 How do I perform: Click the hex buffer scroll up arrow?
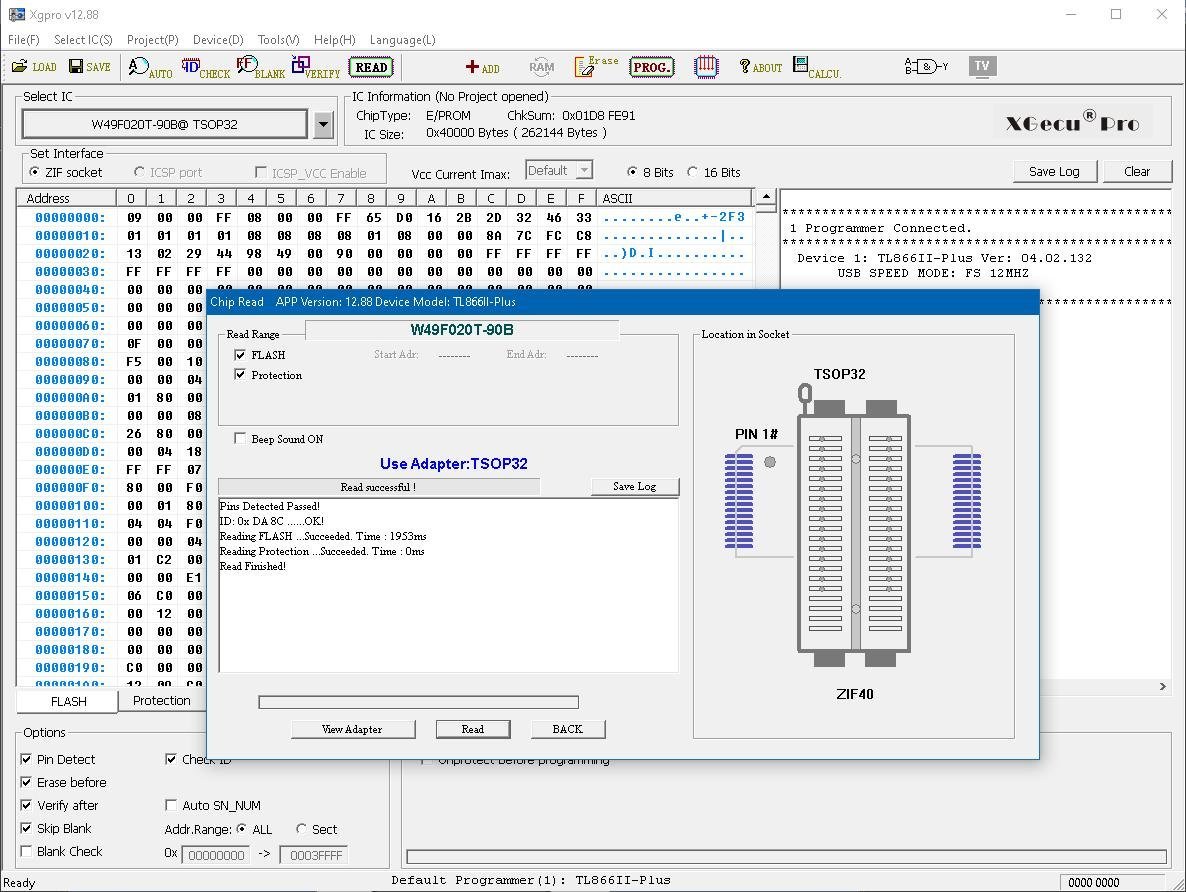[x=766, y=197]
